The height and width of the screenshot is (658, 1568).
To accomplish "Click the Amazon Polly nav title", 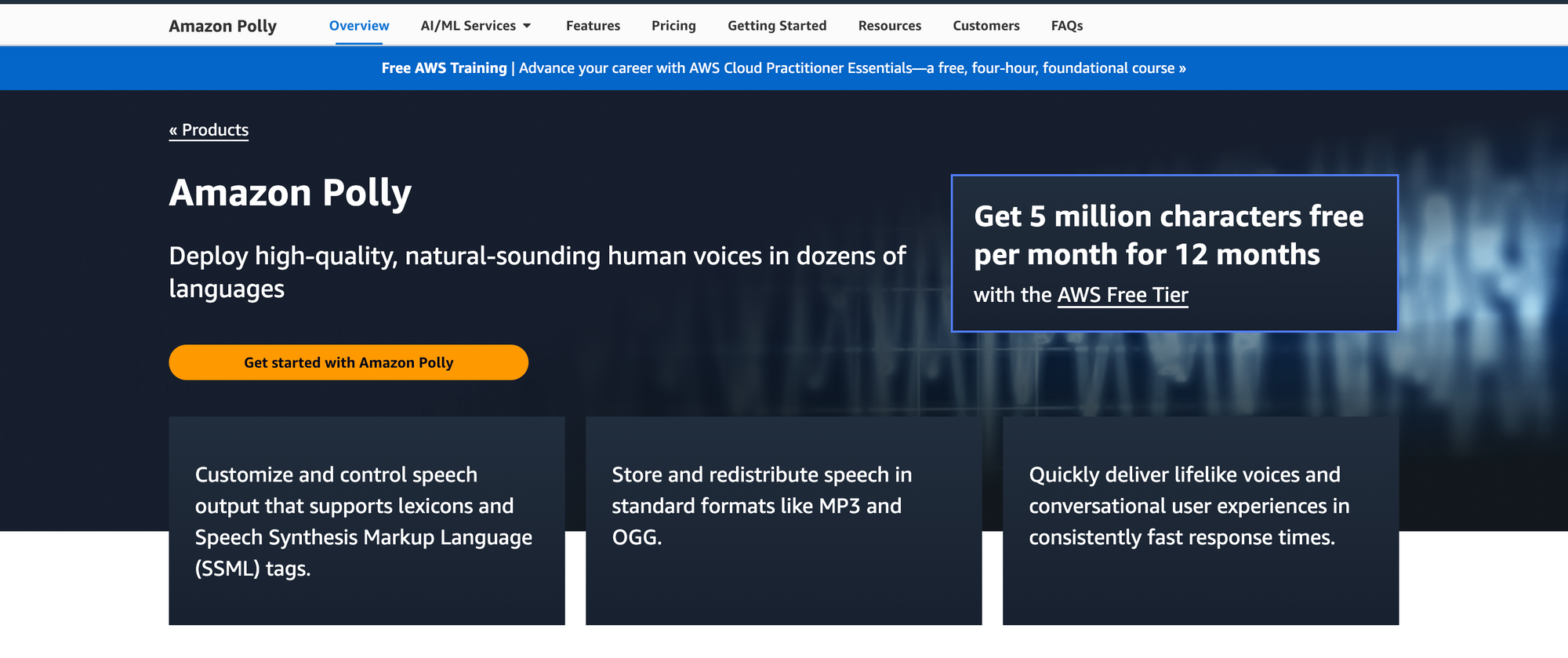I will 223,26.
